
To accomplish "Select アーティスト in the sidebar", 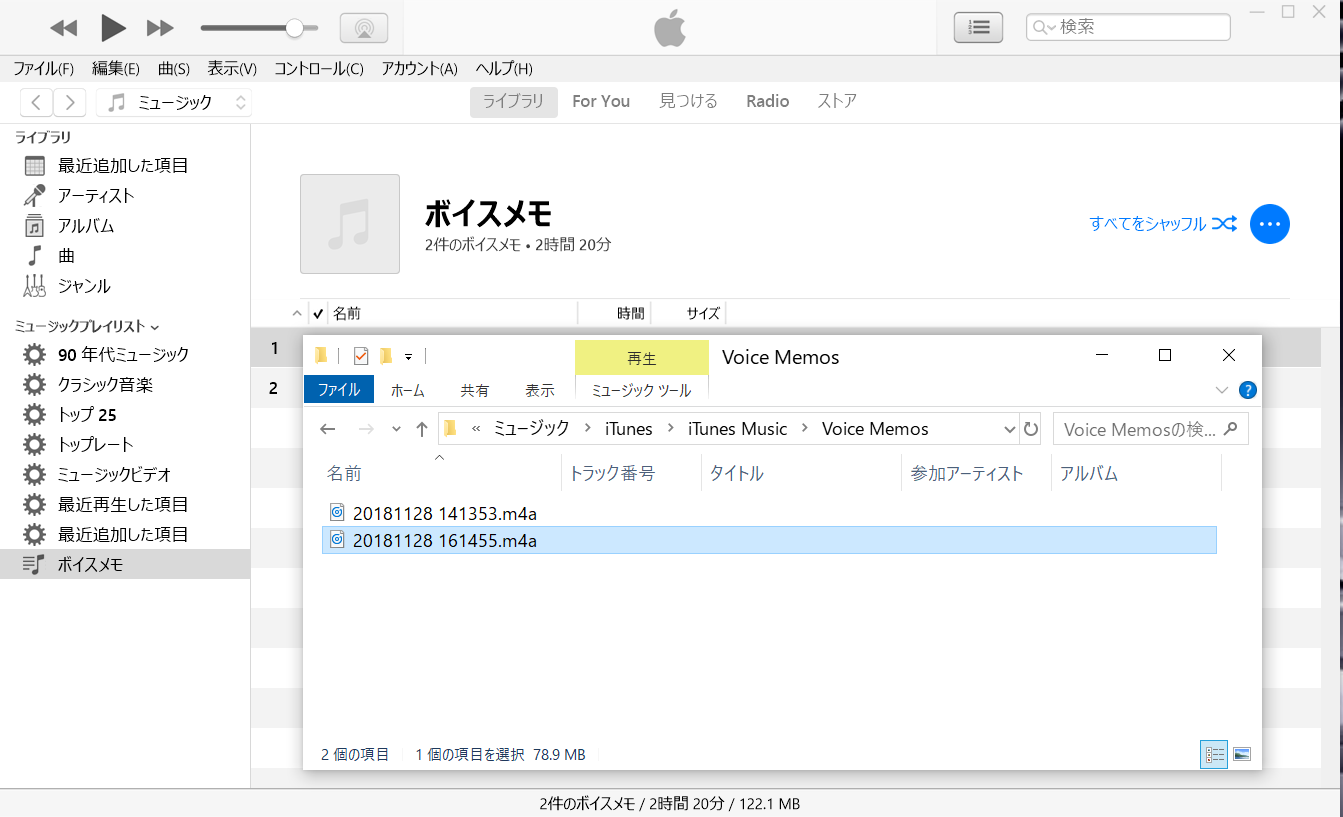I will 125,195.
